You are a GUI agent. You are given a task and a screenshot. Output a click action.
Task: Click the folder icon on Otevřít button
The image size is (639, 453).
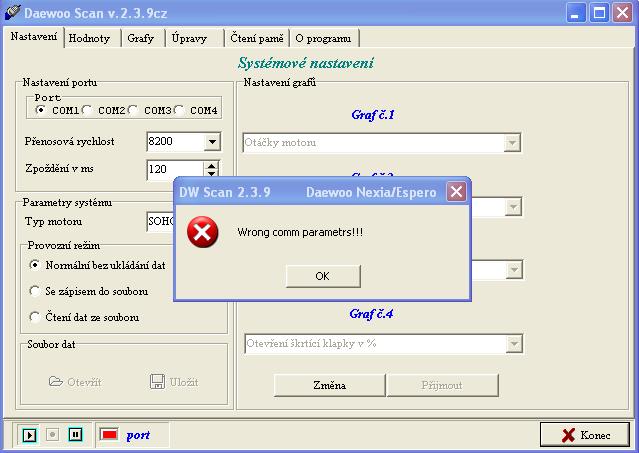(x=56, y=382)
